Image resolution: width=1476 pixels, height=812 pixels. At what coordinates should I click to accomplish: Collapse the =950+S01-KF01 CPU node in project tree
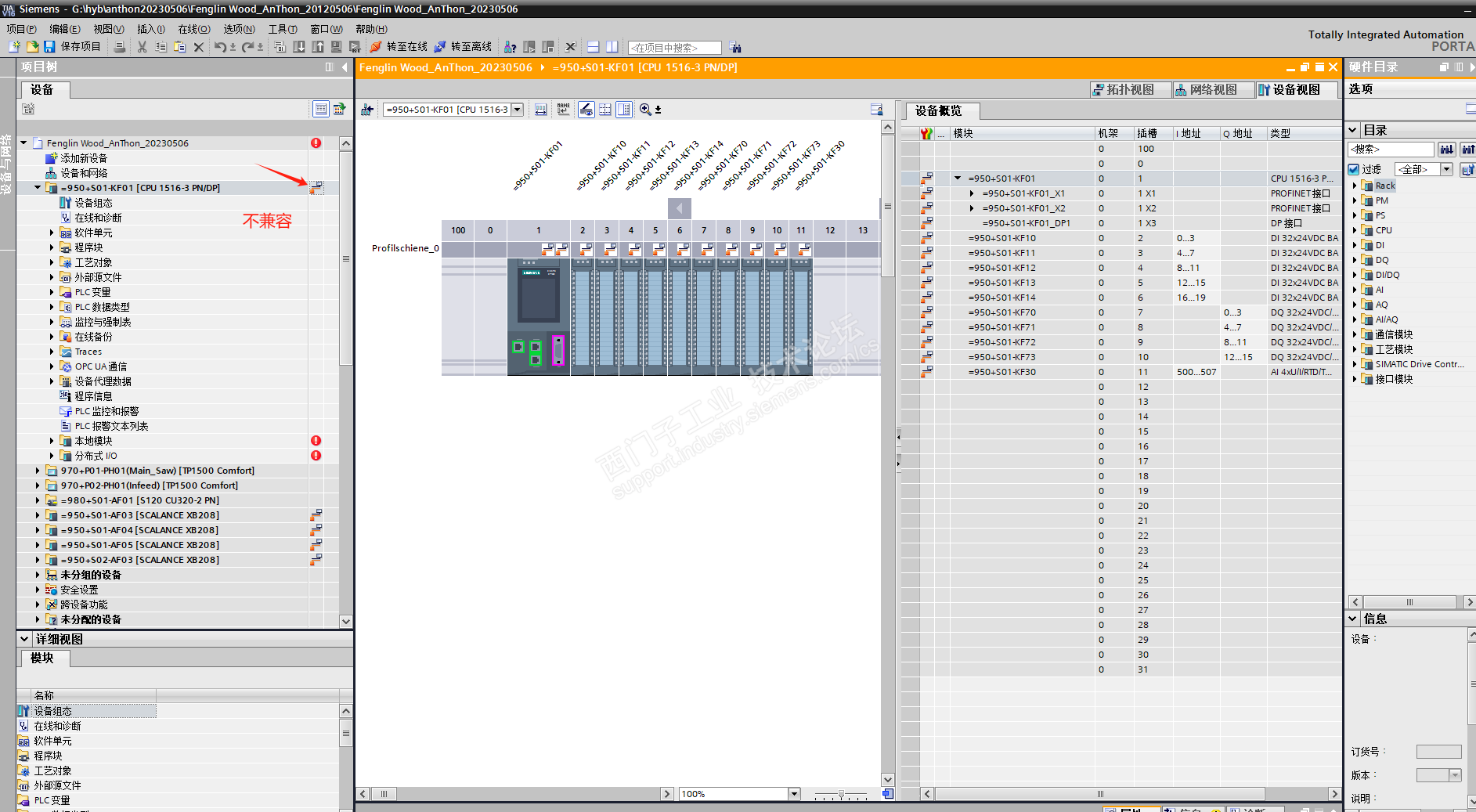coord(38,188)
